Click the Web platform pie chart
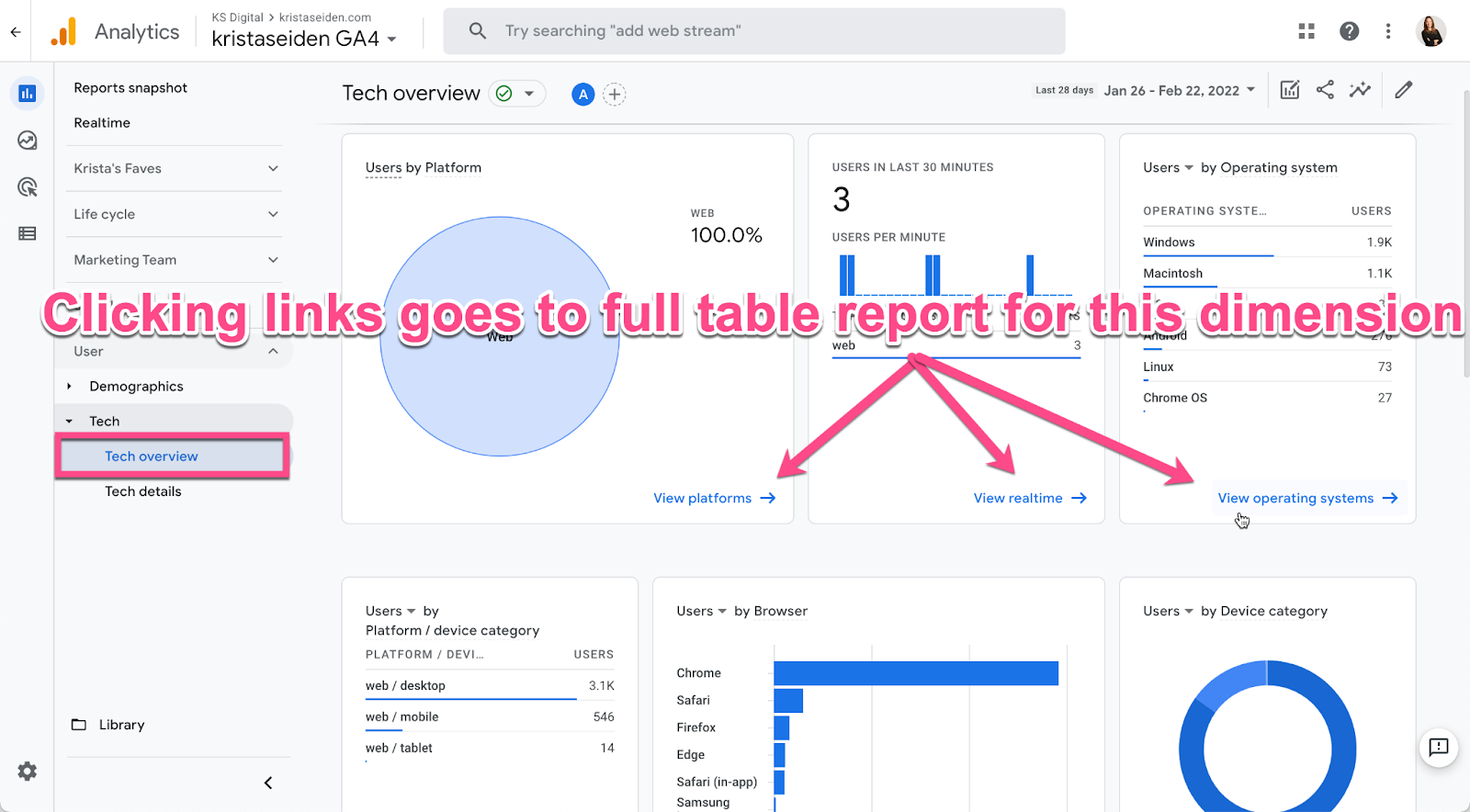 [500, 336]
